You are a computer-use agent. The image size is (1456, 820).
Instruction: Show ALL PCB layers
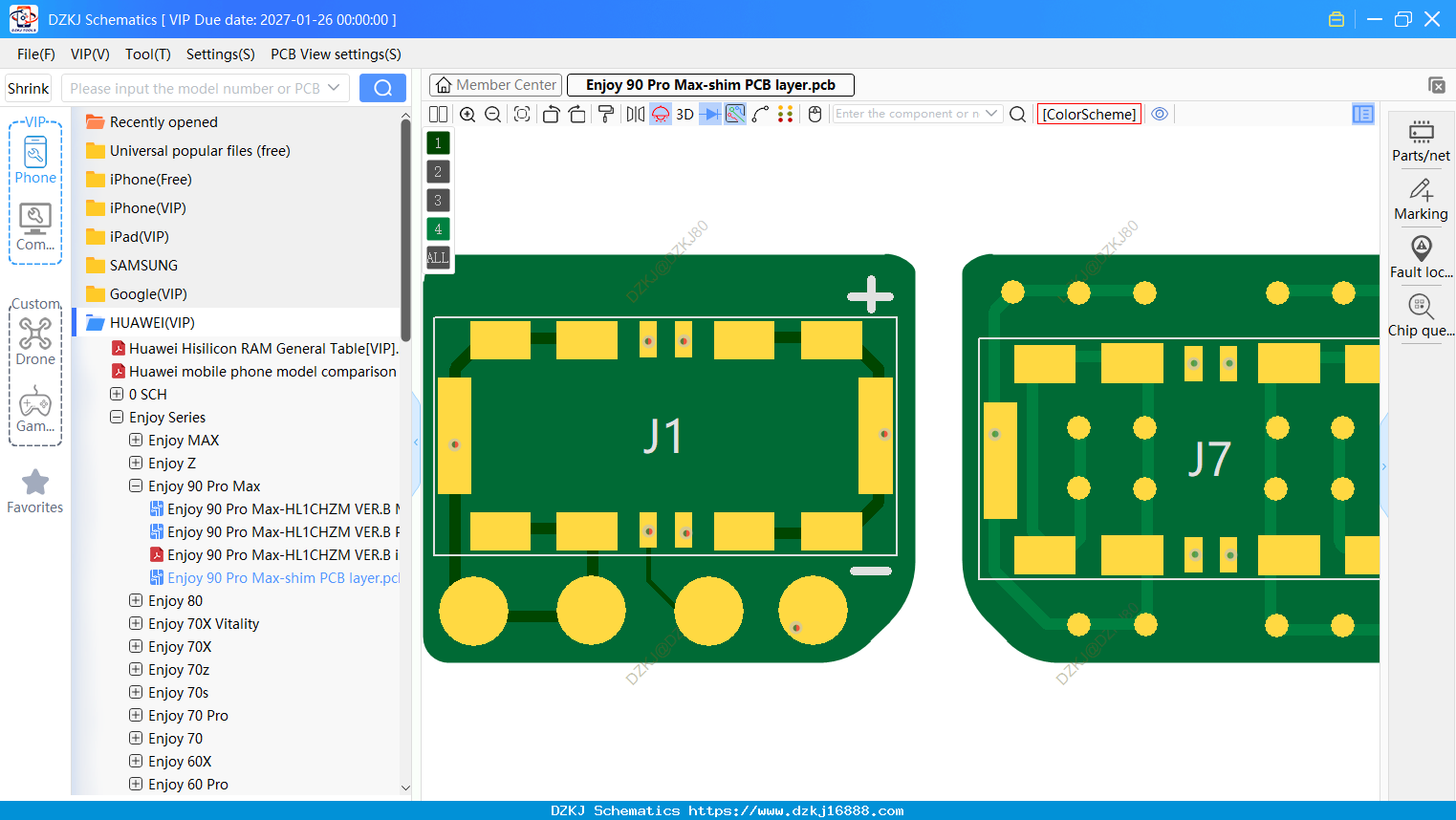pyautogui.click(x=438, y=258)
